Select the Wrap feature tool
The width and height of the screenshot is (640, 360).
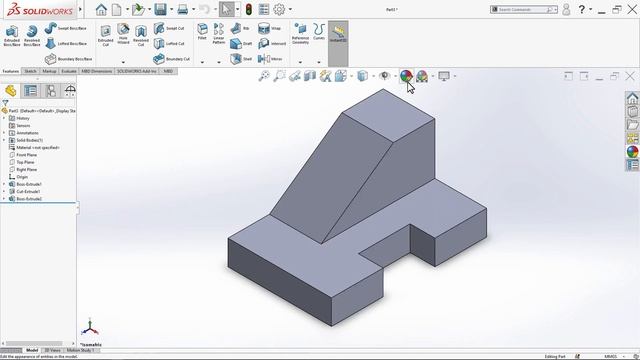point(269,28)
